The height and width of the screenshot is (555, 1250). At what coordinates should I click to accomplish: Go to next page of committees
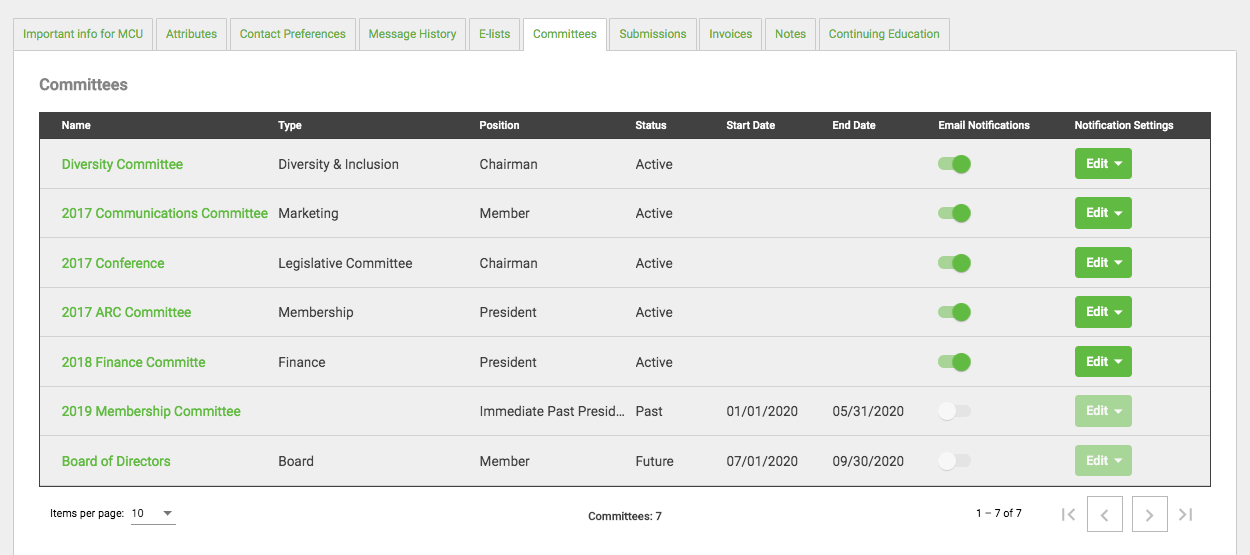[x=1150, y=514]
